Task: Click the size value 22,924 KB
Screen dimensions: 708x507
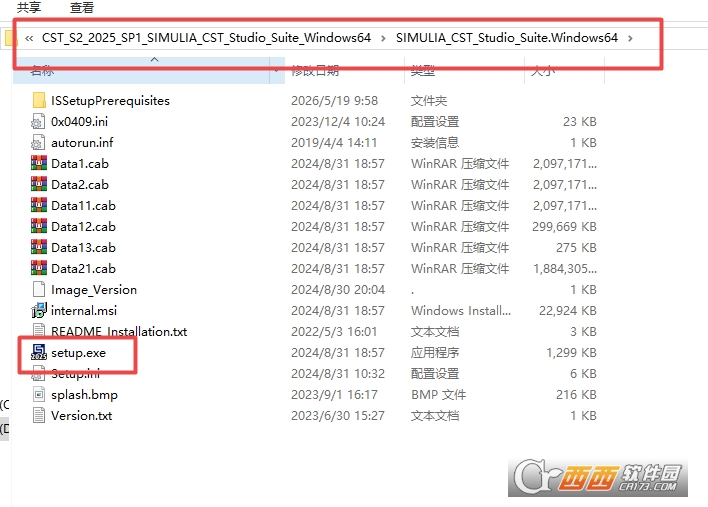Action: 568,310
